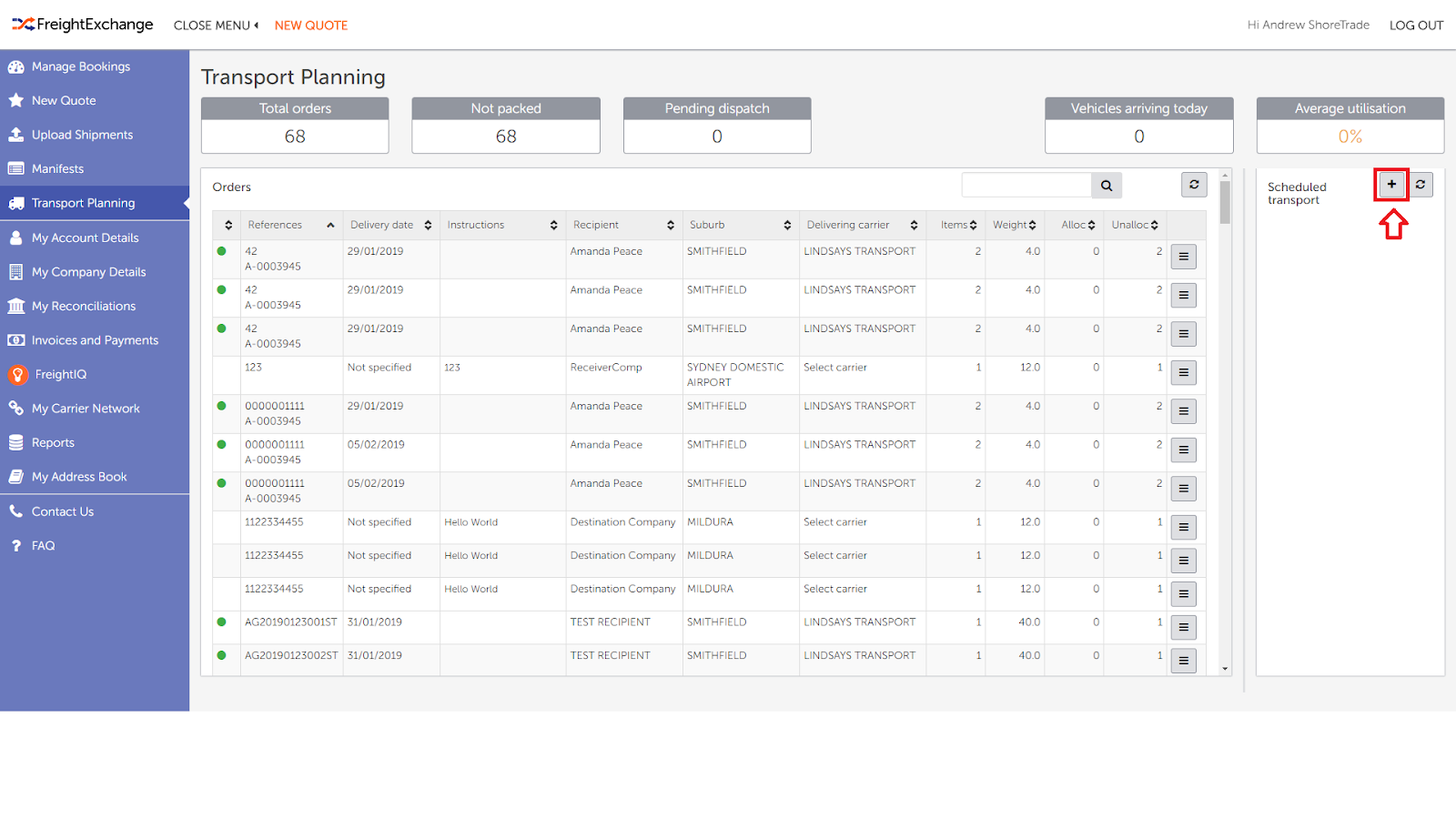Click the Contact Us phone icon
The height and width of the screenshot is (819, 1456).
point(15,511)
